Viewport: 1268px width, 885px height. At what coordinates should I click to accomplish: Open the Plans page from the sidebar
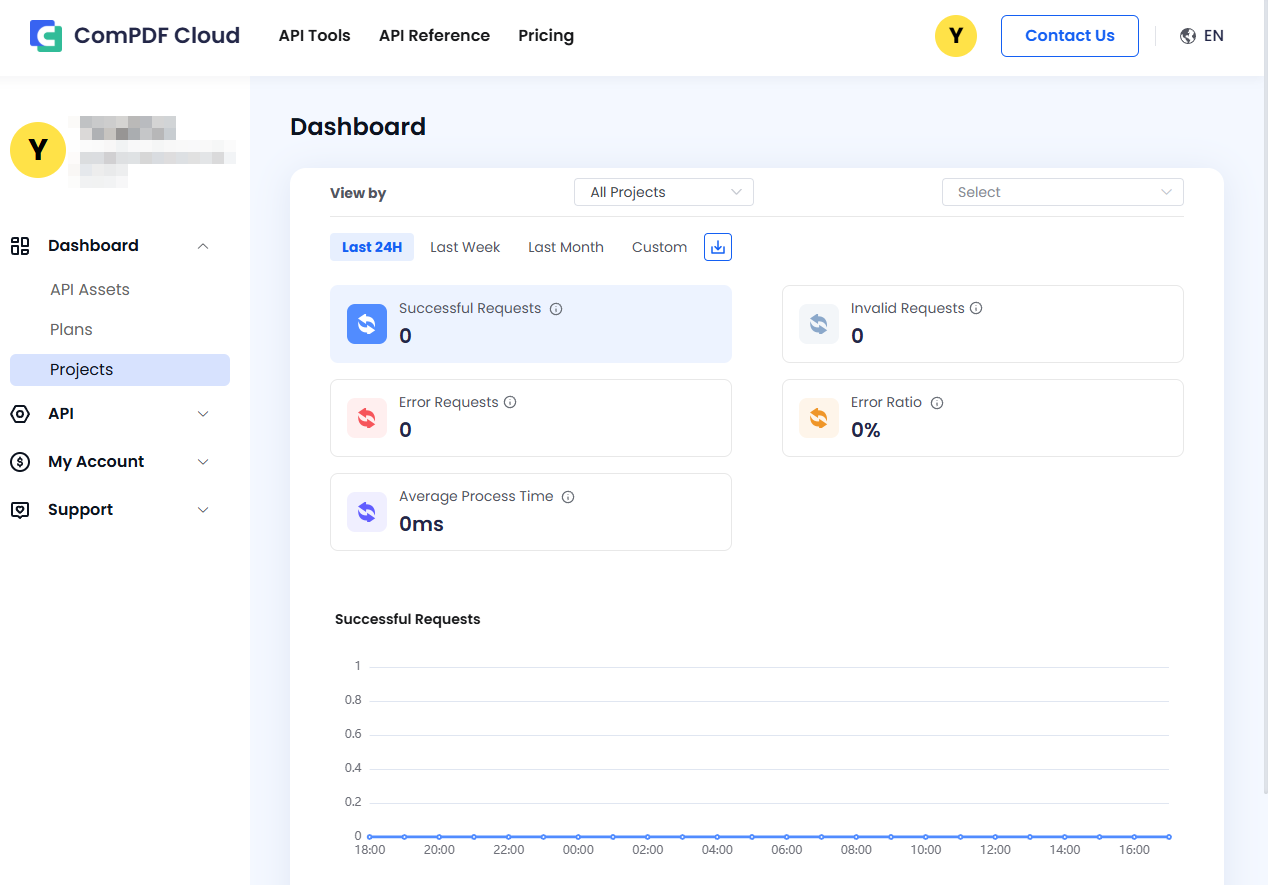71,329
